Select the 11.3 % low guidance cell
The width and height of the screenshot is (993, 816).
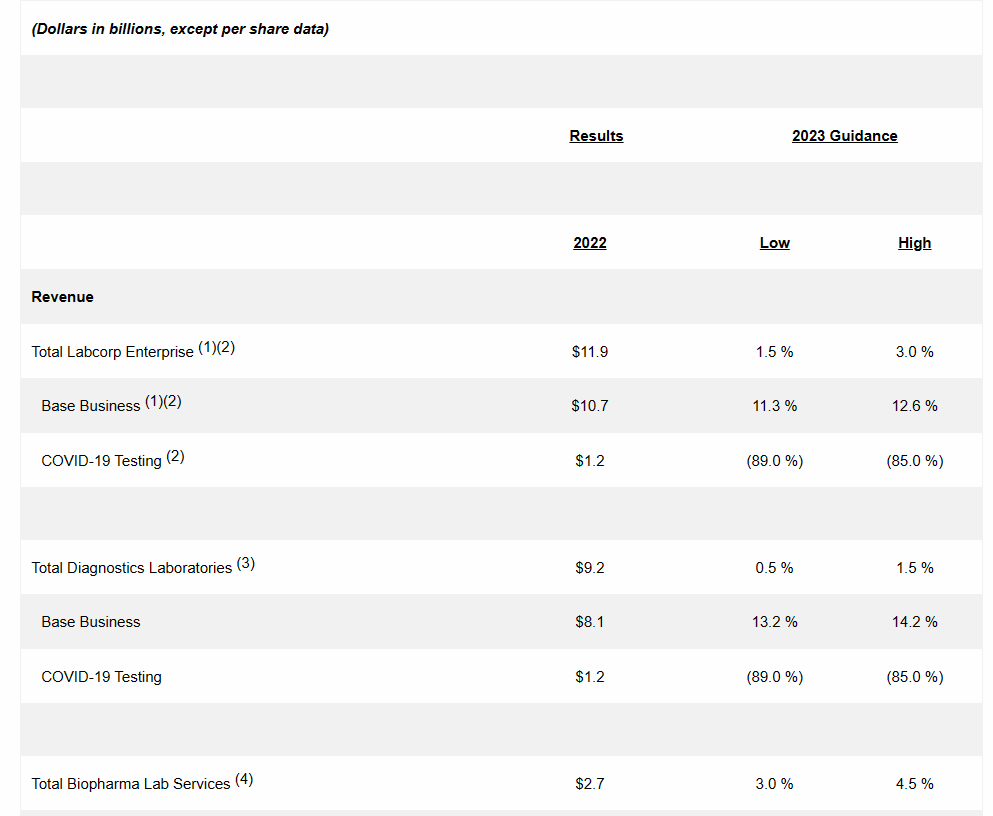tap(774, 406)
